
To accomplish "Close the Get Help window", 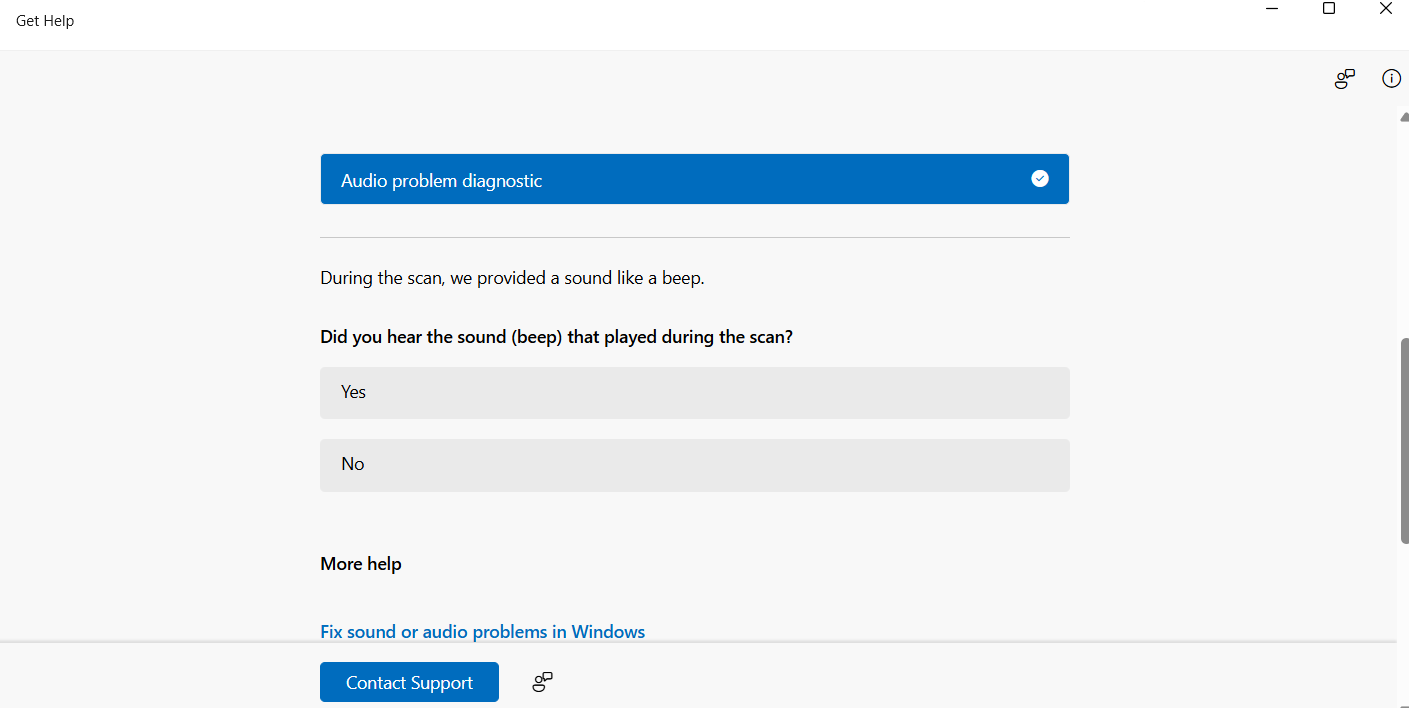I will coord(1385,9).
